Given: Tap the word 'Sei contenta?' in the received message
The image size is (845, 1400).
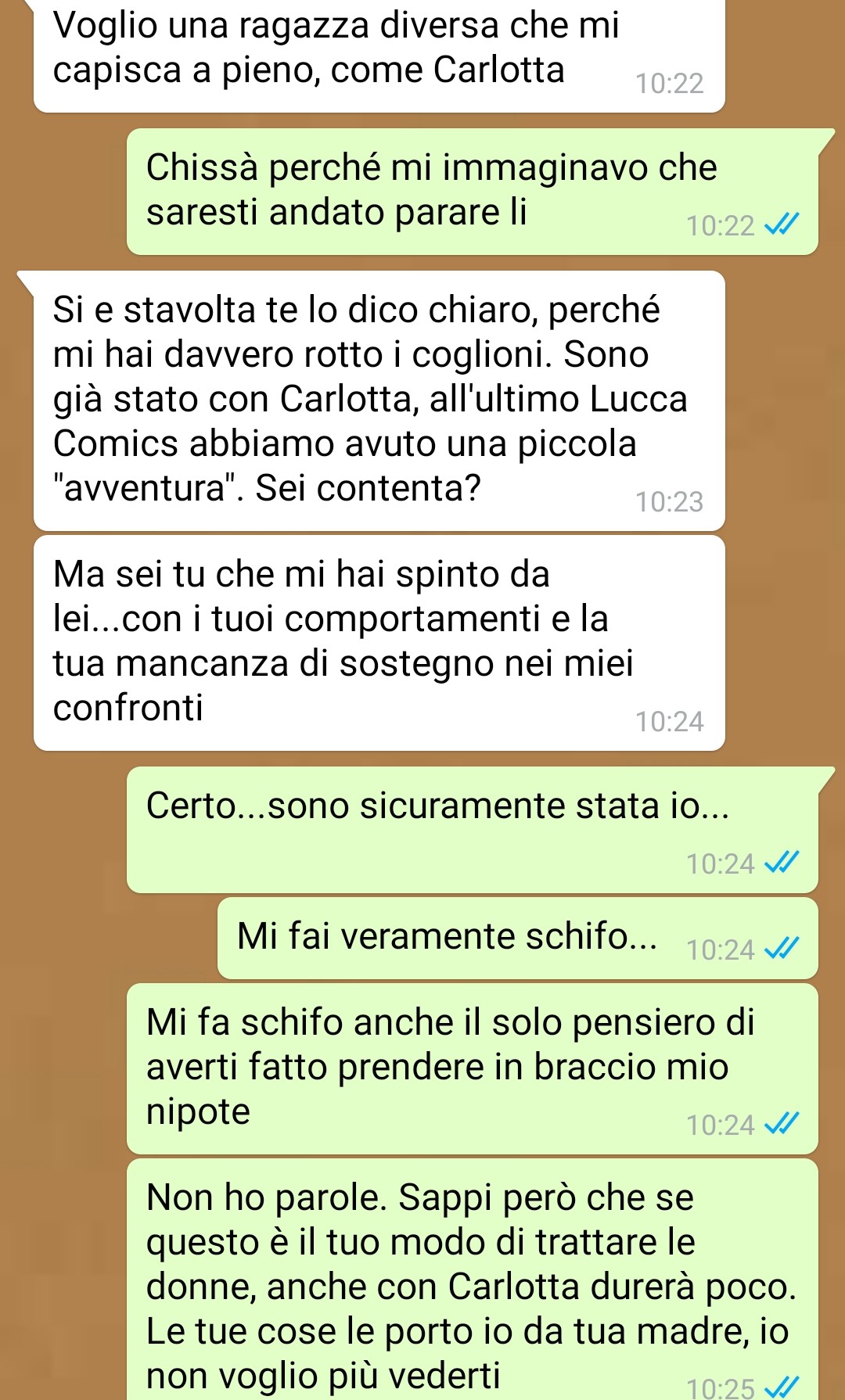Looking at the screenshot, I should coord(368,488).
